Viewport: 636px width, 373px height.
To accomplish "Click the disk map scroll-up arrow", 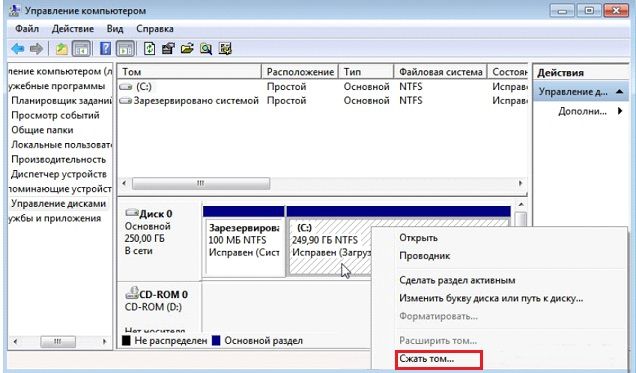I will [521, 204].
